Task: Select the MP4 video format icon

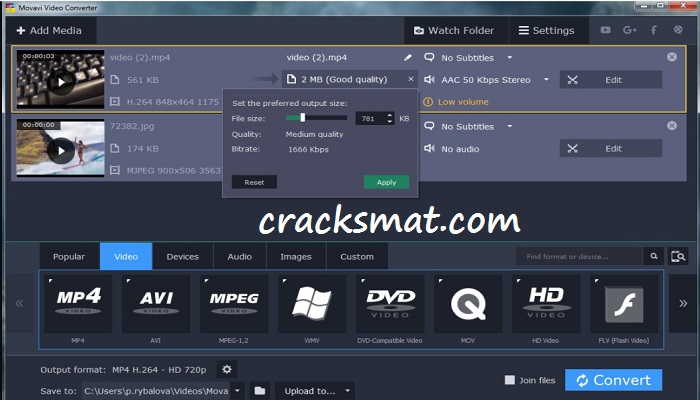Action: click(78, 304)
